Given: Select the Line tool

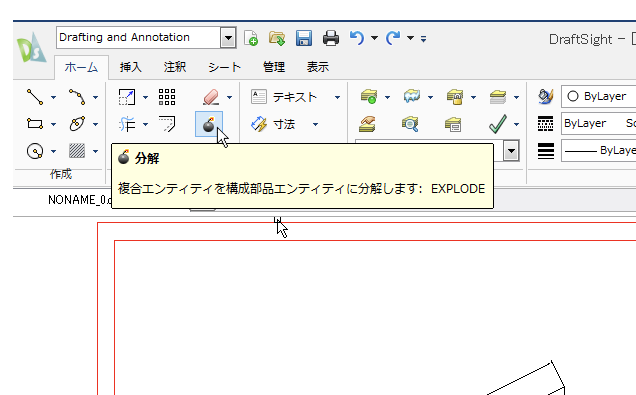Looking at the screenshot, I should (35, 97).
